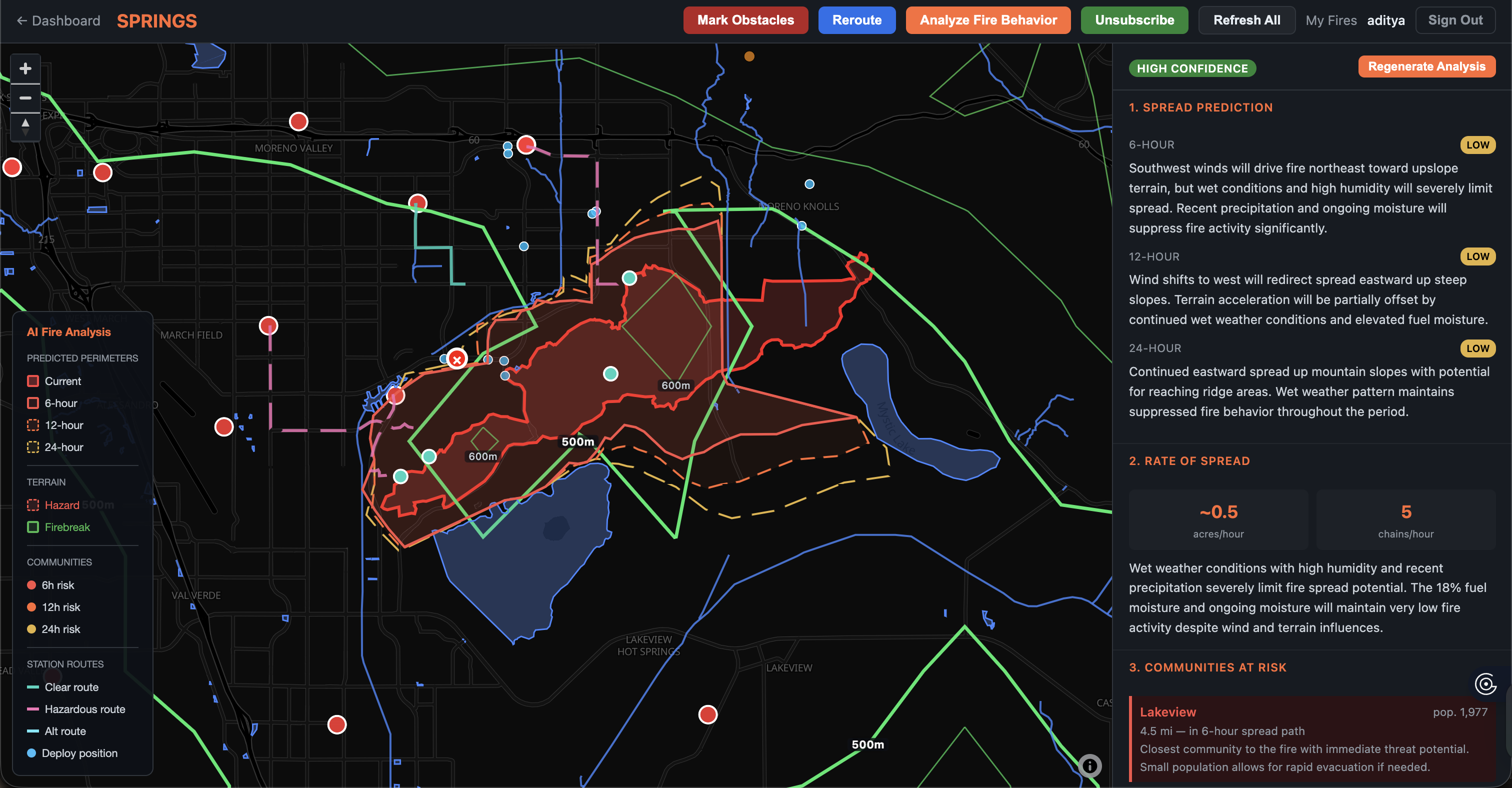Zoom out with the map minus button
This screenshot has width=1512, height=788.
point(25,97)
